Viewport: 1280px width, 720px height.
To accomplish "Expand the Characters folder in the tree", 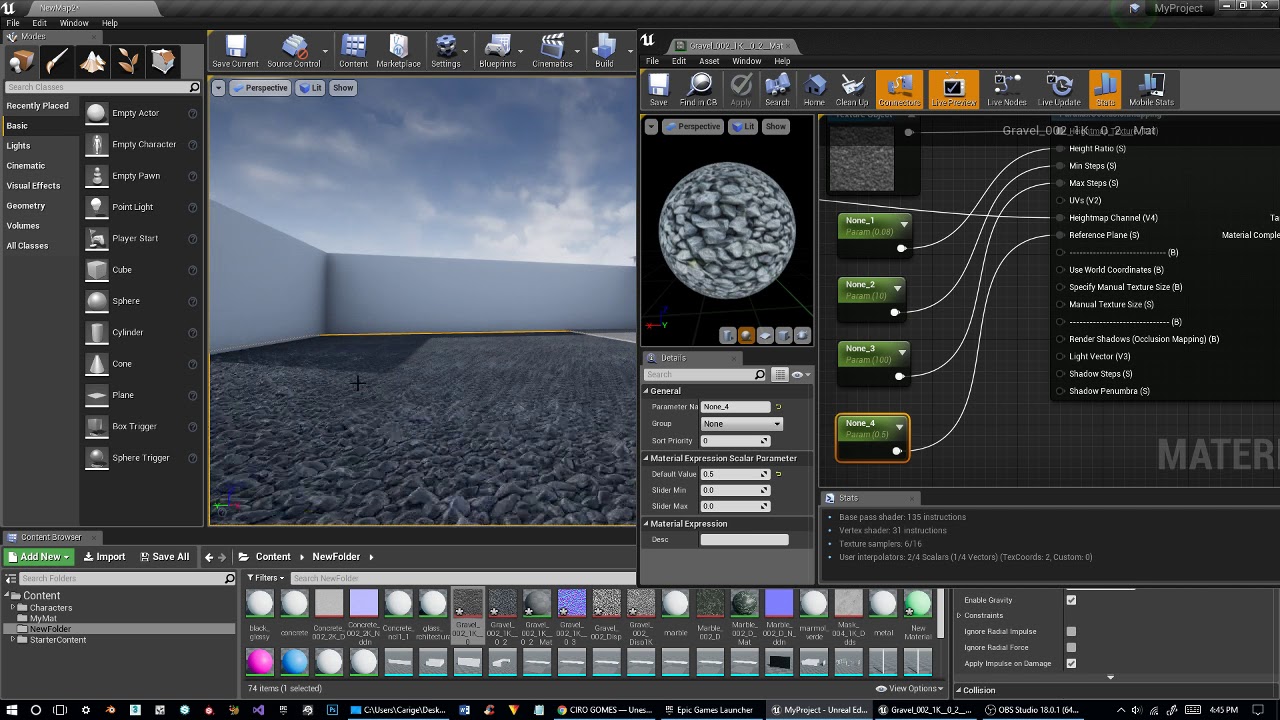I will point(13,608).
